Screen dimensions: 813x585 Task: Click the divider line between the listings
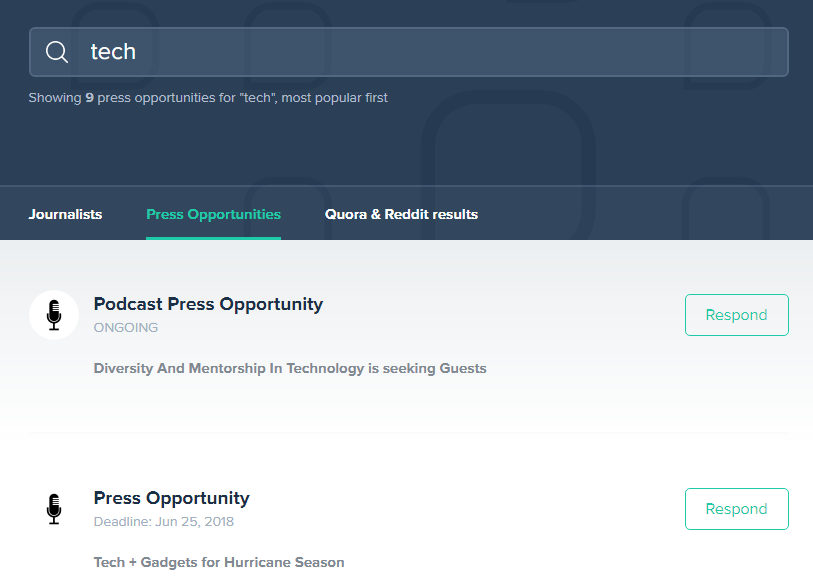coord(409,432)
